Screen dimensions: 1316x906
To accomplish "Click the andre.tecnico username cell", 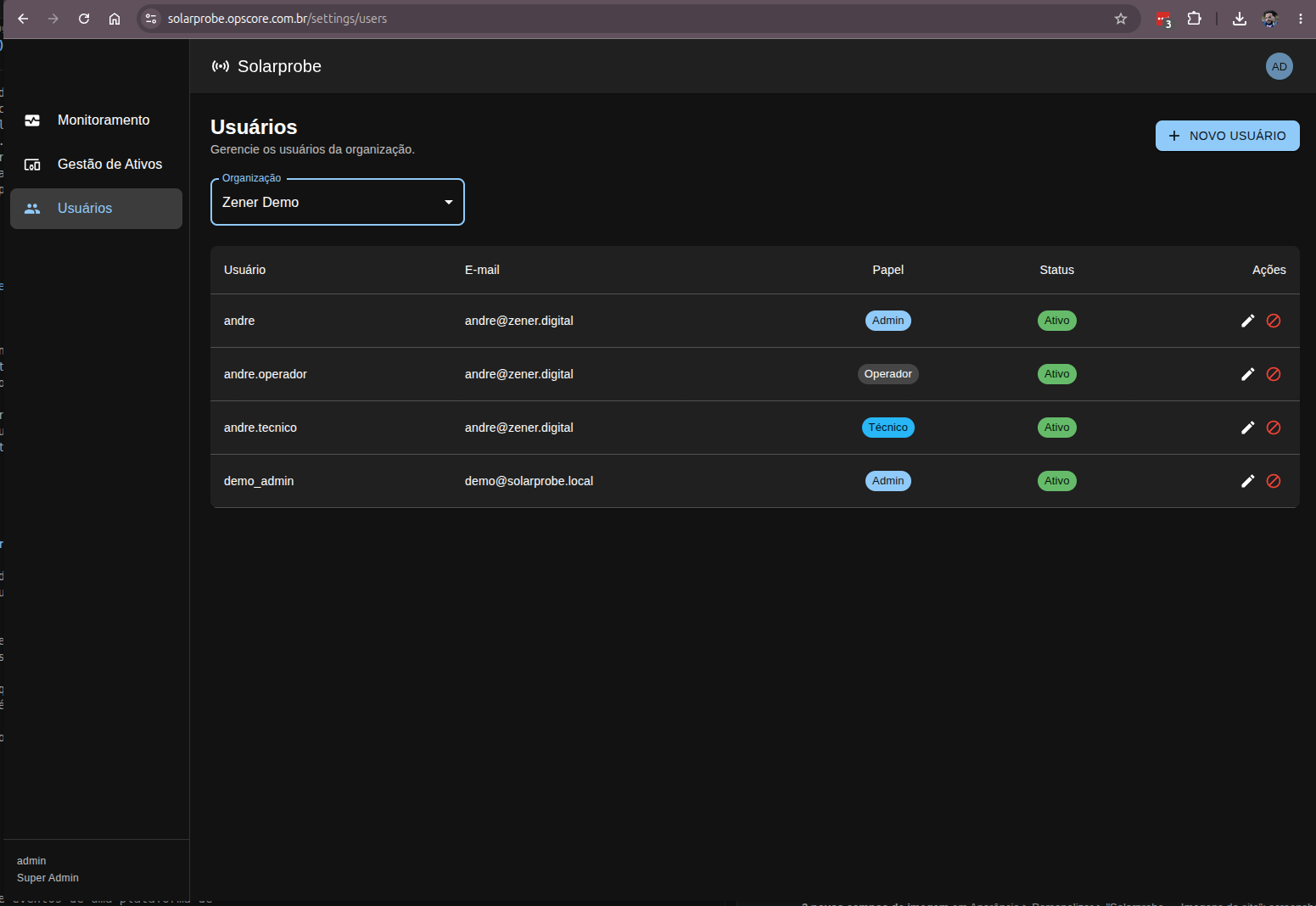I will (260, 428).
